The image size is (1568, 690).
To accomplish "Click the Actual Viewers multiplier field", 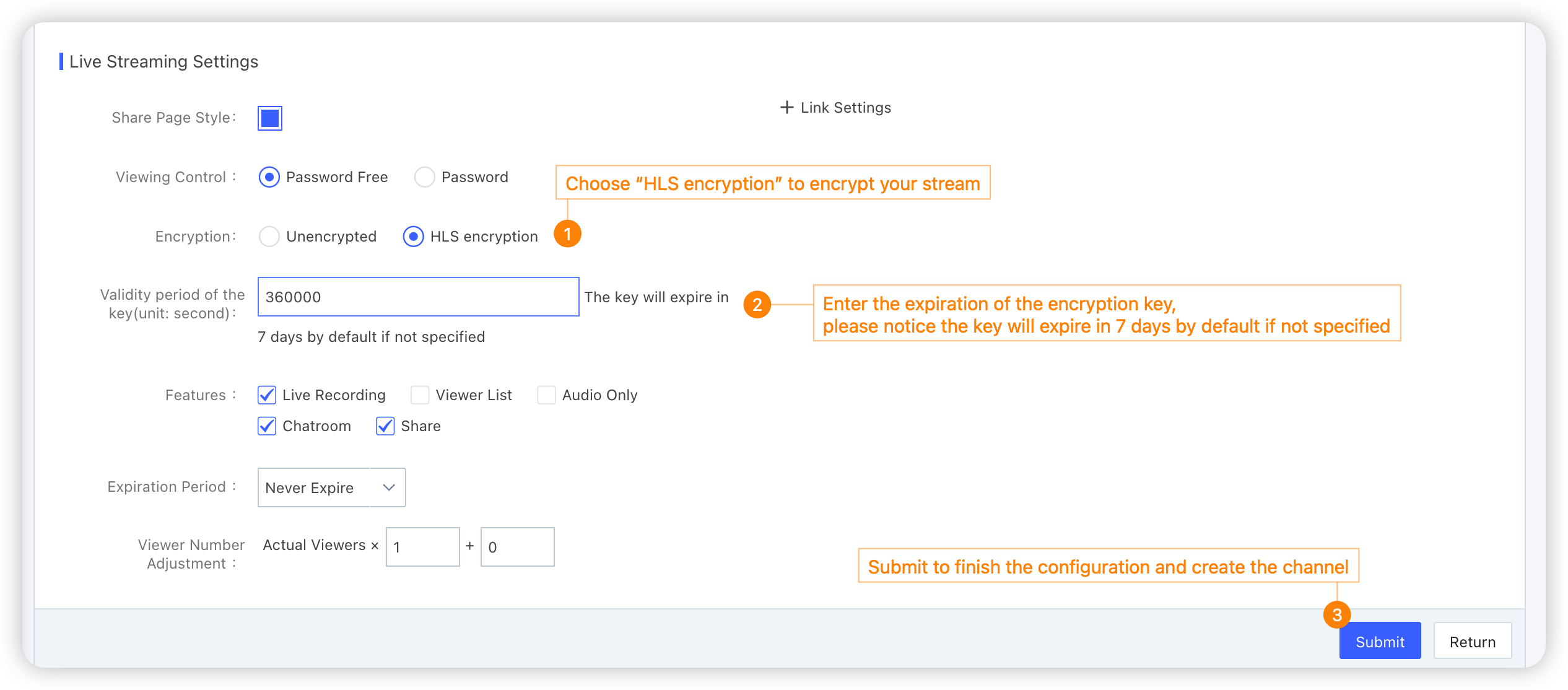I will 422,547.
